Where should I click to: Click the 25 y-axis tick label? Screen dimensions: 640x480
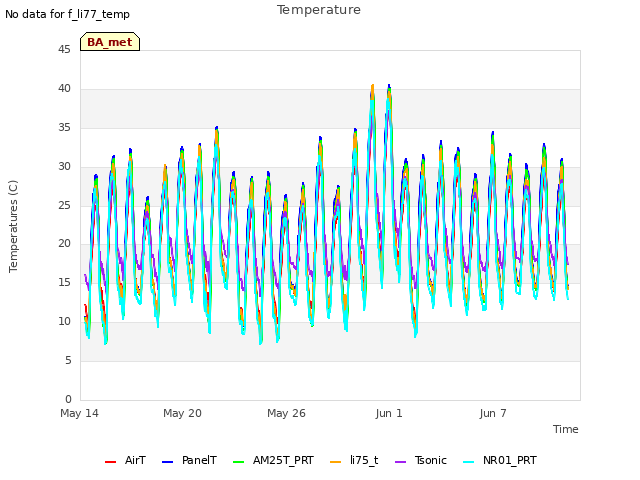pyautogui.click(x=64, y=205)
